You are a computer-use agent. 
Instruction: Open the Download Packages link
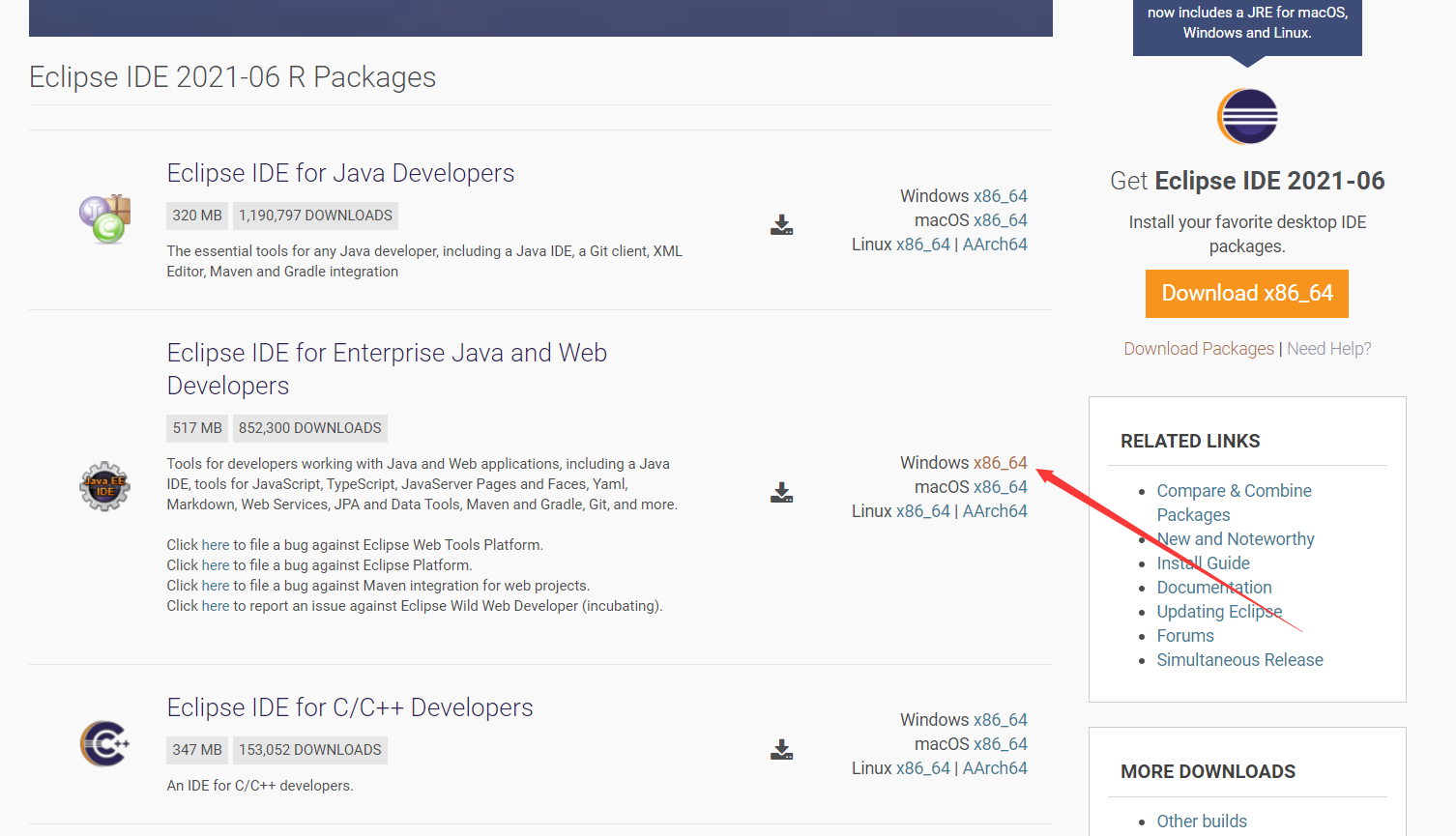1199,349
